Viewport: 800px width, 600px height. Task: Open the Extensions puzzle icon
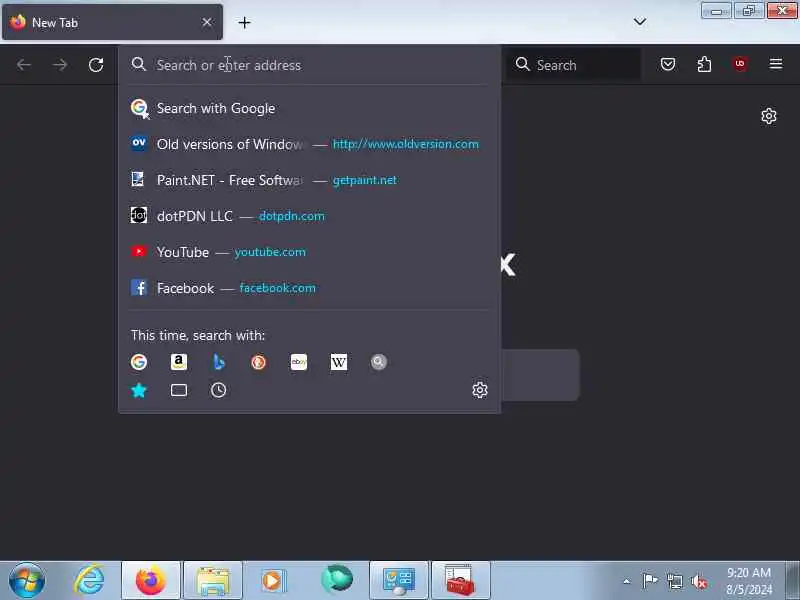(704, 64)
